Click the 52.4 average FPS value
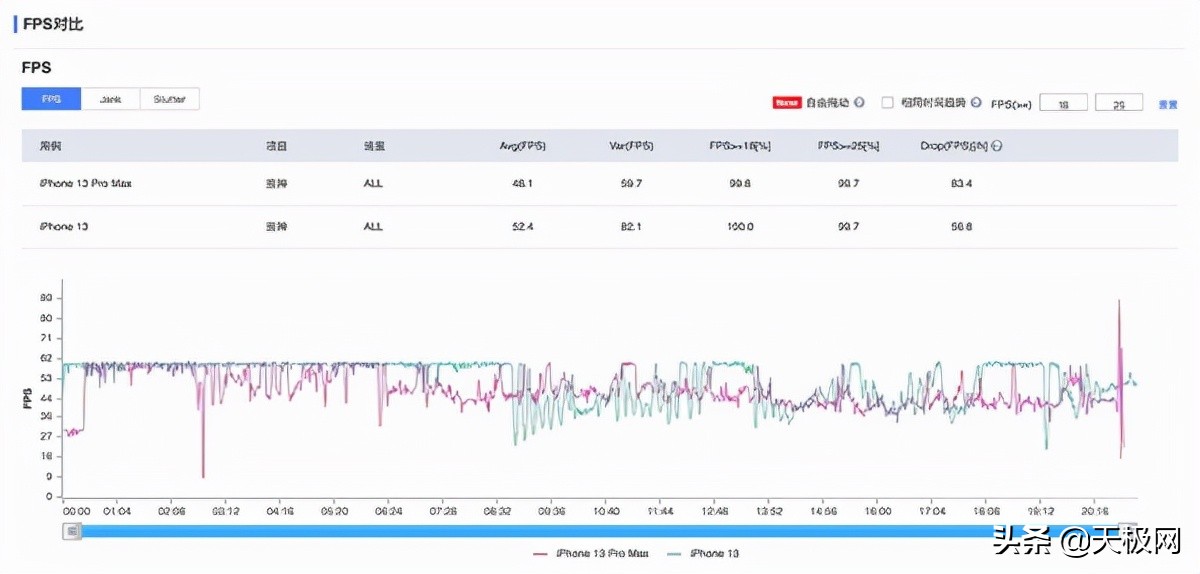The width and height of the screenshot is (1200, 574). (522, 227)
